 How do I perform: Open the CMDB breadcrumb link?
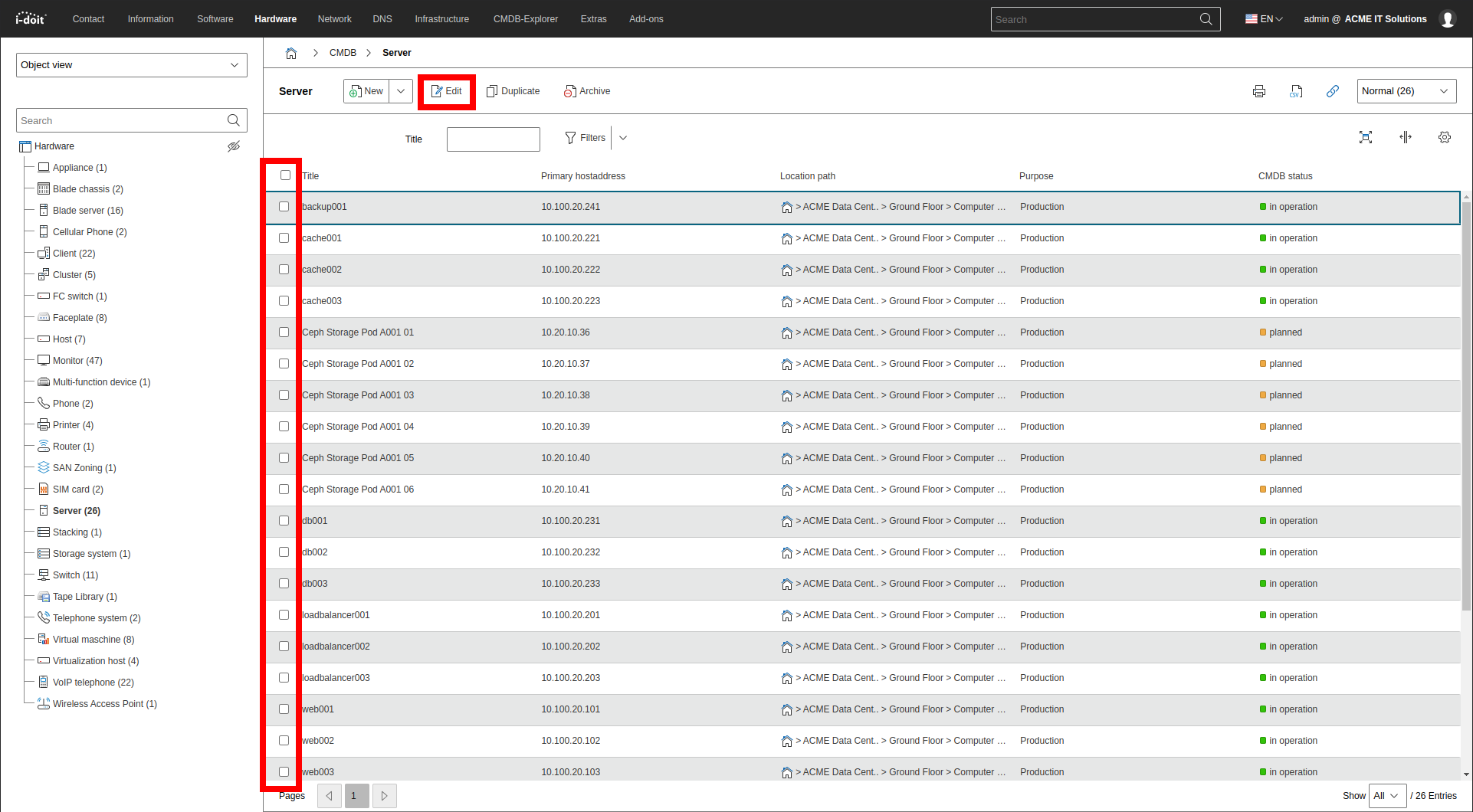coord(343,53)
